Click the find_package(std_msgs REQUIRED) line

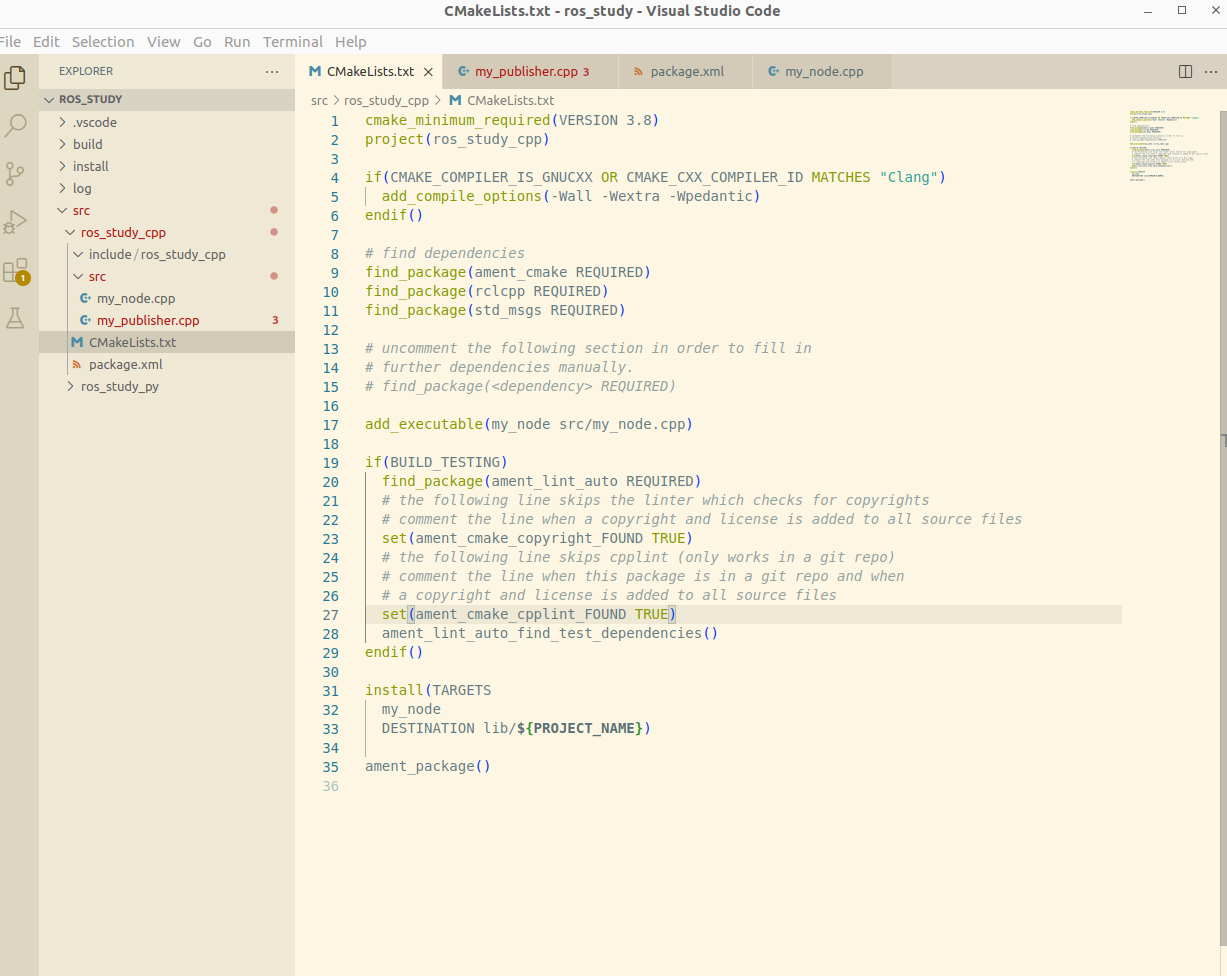click(495, 310)
